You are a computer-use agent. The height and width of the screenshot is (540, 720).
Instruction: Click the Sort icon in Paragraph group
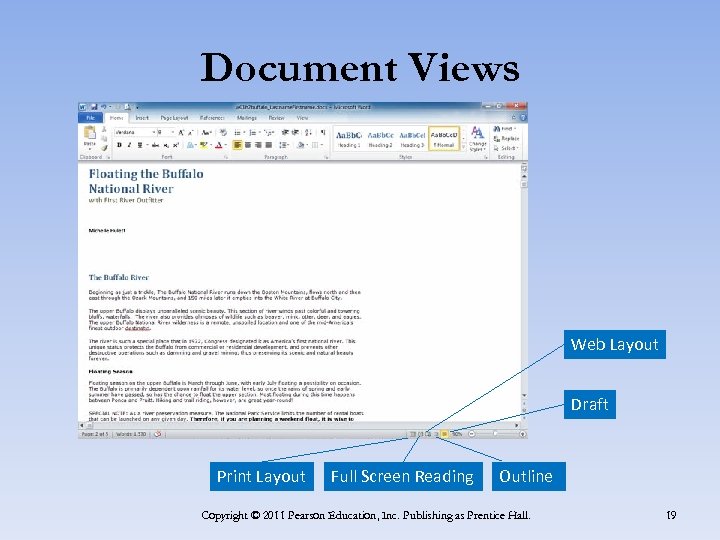coord(309,132)
